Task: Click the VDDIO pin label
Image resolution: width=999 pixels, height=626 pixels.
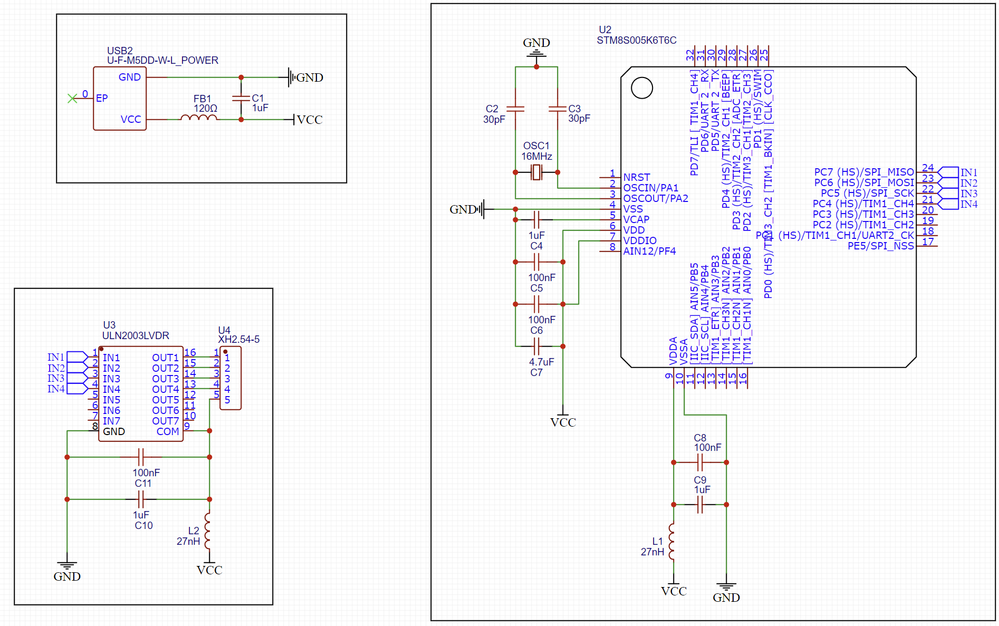Action: pyautogui.click(x=640, y=241)
